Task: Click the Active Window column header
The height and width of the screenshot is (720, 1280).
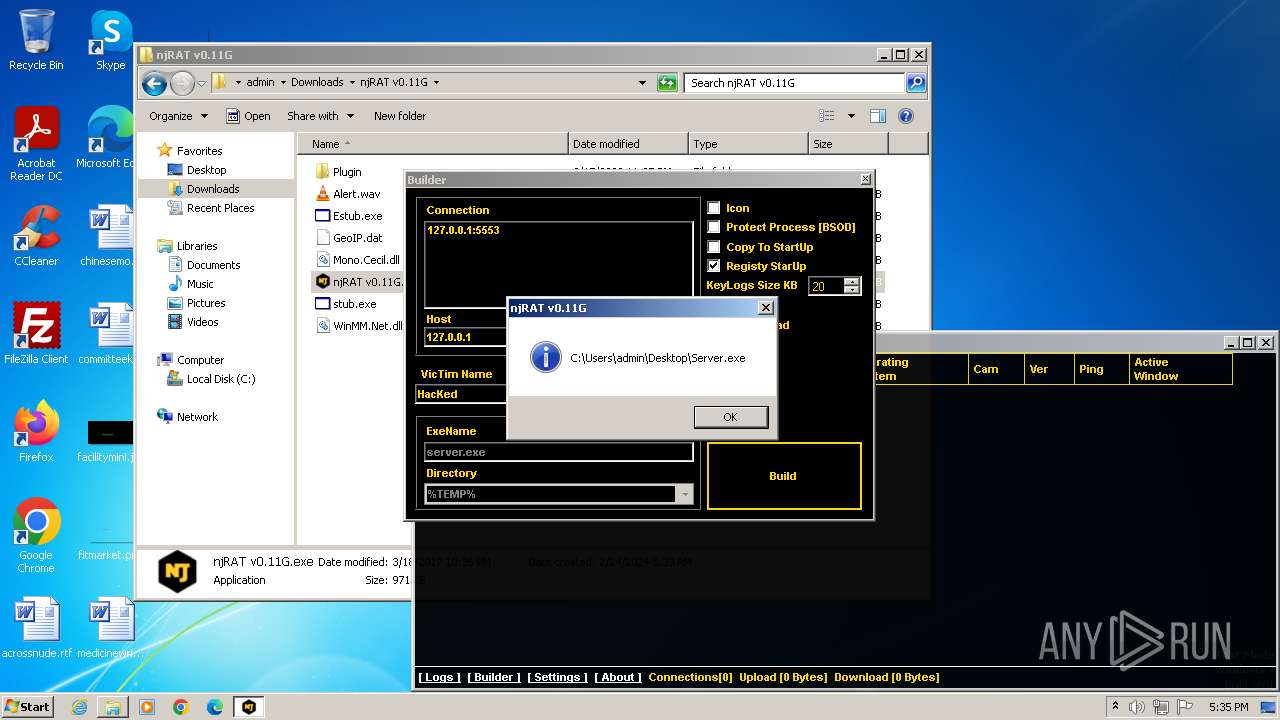Action: pyautogui.click(x=1180, y=369)
